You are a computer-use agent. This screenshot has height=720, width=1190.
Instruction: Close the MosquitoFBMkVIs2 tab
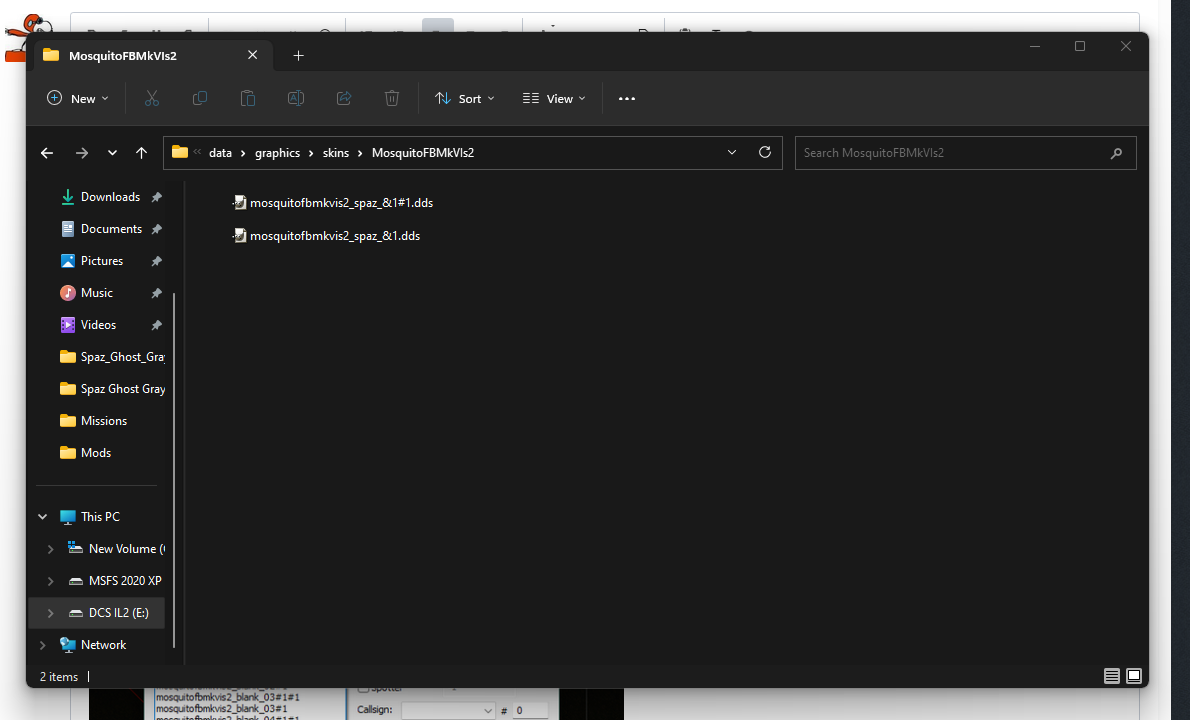pyautogui.click(x=253, y=55)
